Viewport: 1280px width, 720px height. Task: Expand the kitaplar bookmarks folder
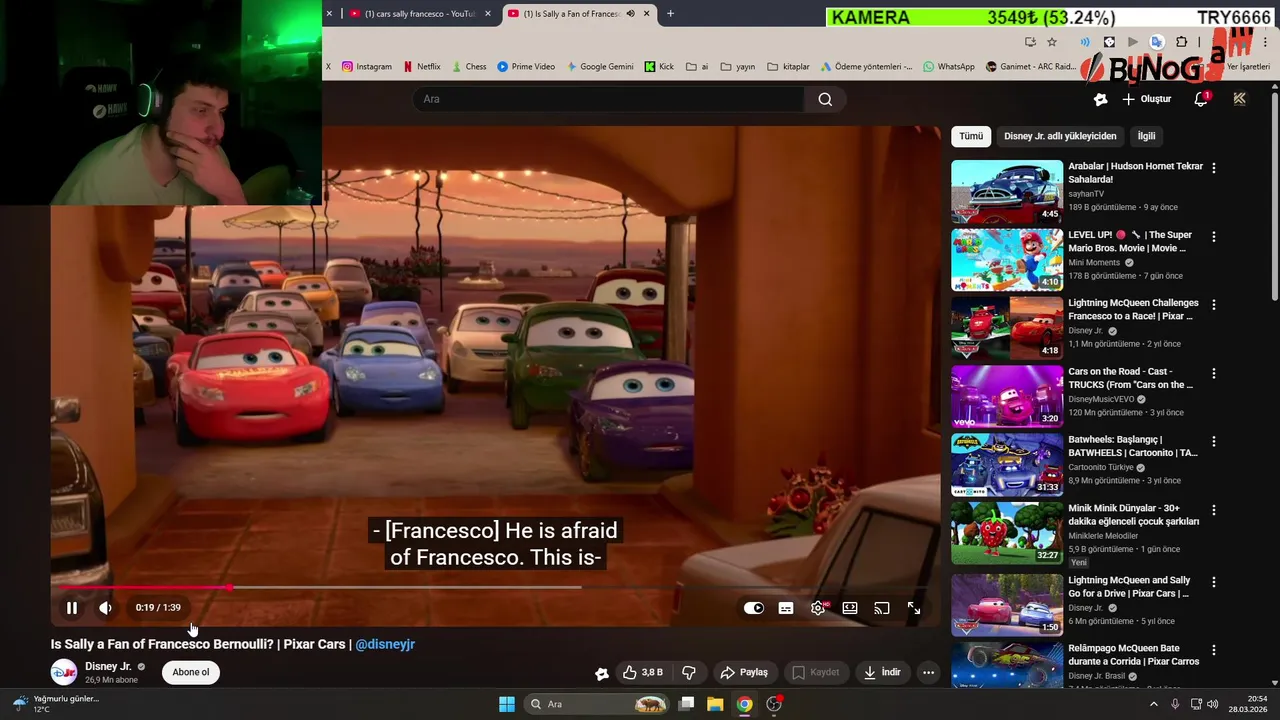pyautogui.click(x=788, y=67)
